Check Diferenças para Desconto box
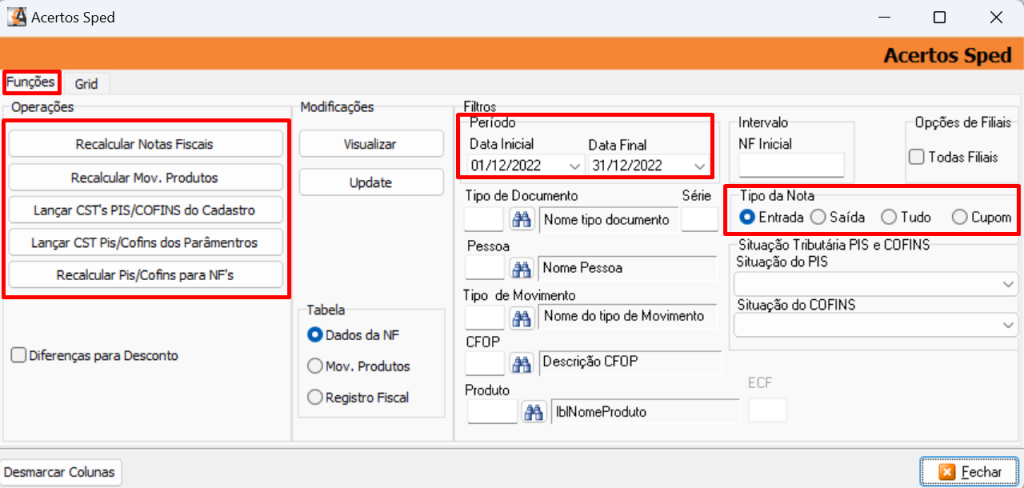Image resolution: width=1024 pixels, height=488 pixels. click(19, 355)
